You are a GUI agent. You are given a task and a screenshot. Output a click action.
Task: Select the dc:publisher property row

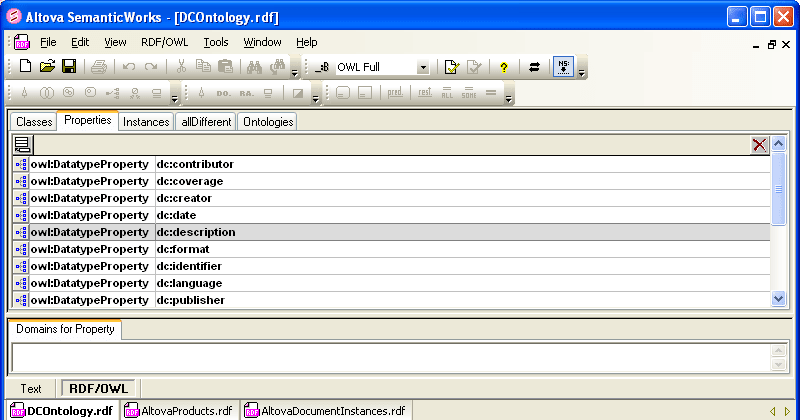click(x=391, y=300)
